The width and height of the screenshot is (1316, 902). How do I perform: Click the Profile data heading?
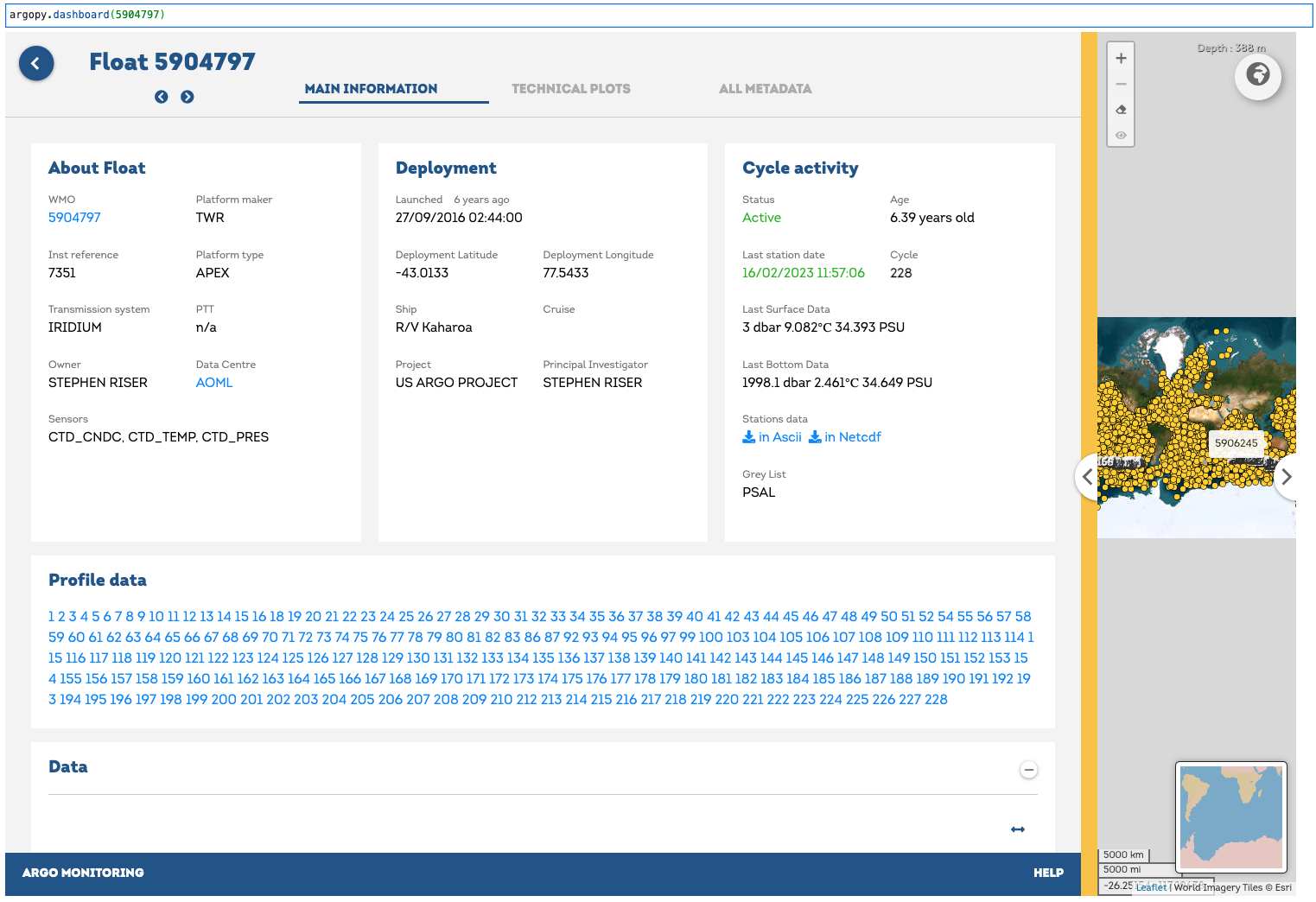[x=98, y=580]
